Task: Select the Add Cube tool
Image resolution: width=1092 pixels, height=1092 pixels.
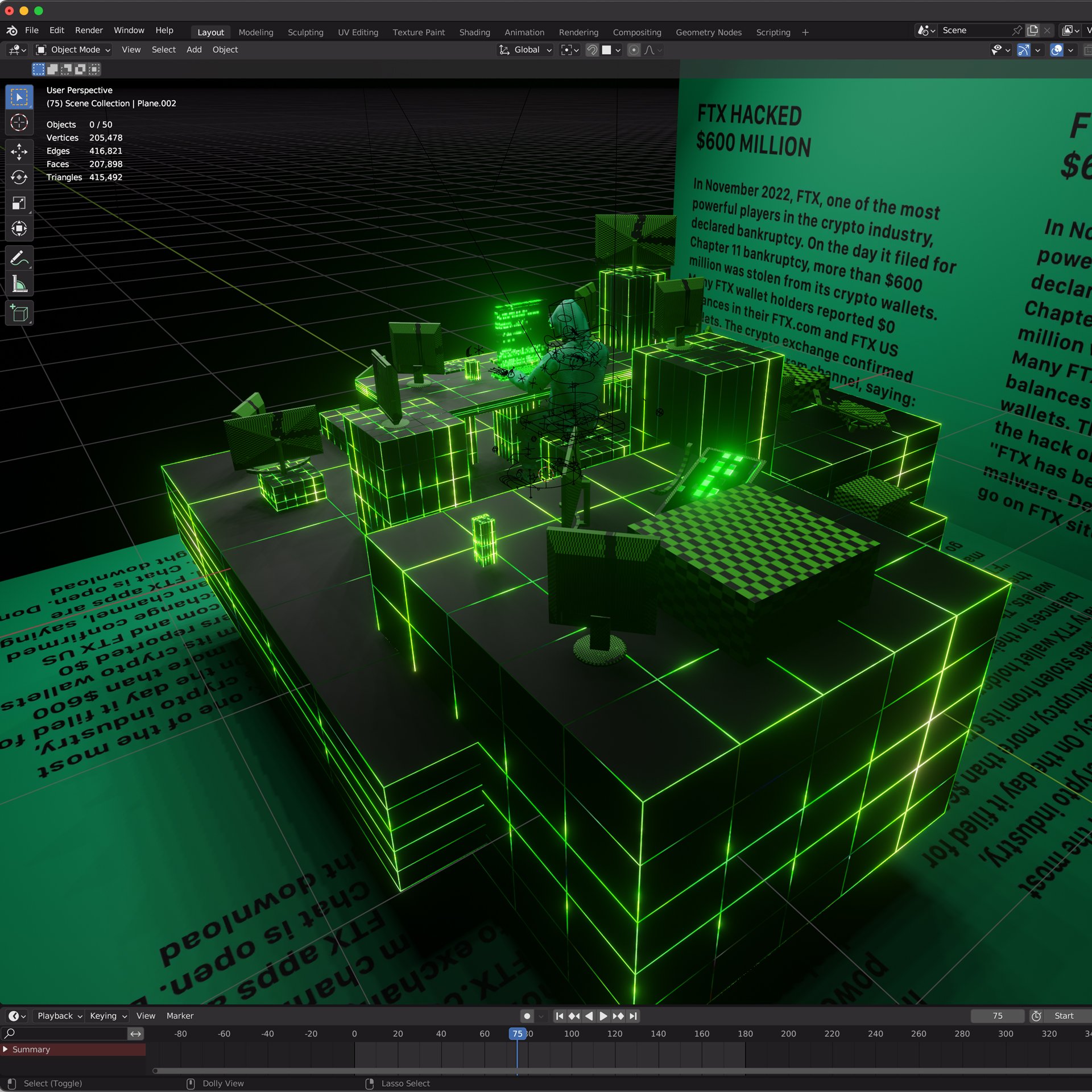Action: click(19, 313)
